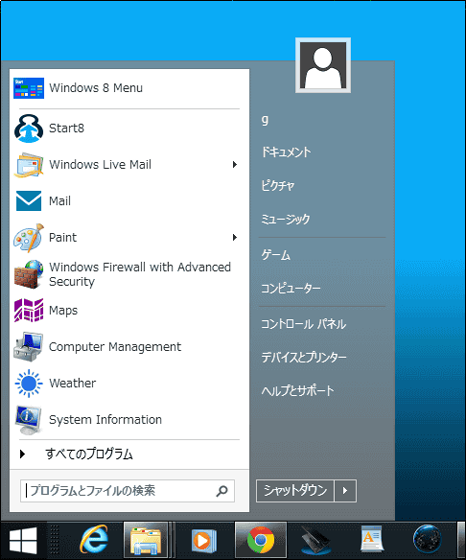Select the System Information text label
The image size is (466, 560).
(x=105, y=420)
